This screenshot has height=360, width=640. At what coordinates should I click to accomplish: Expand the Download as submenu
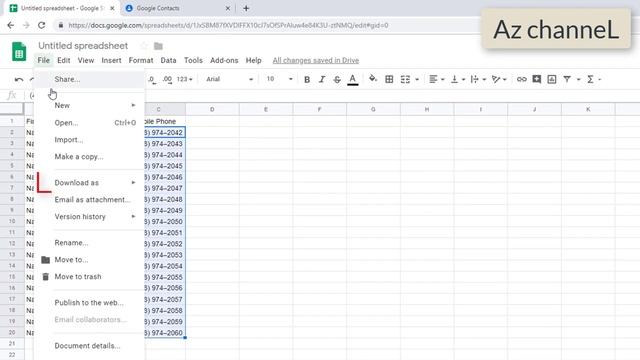click(89, 183)
